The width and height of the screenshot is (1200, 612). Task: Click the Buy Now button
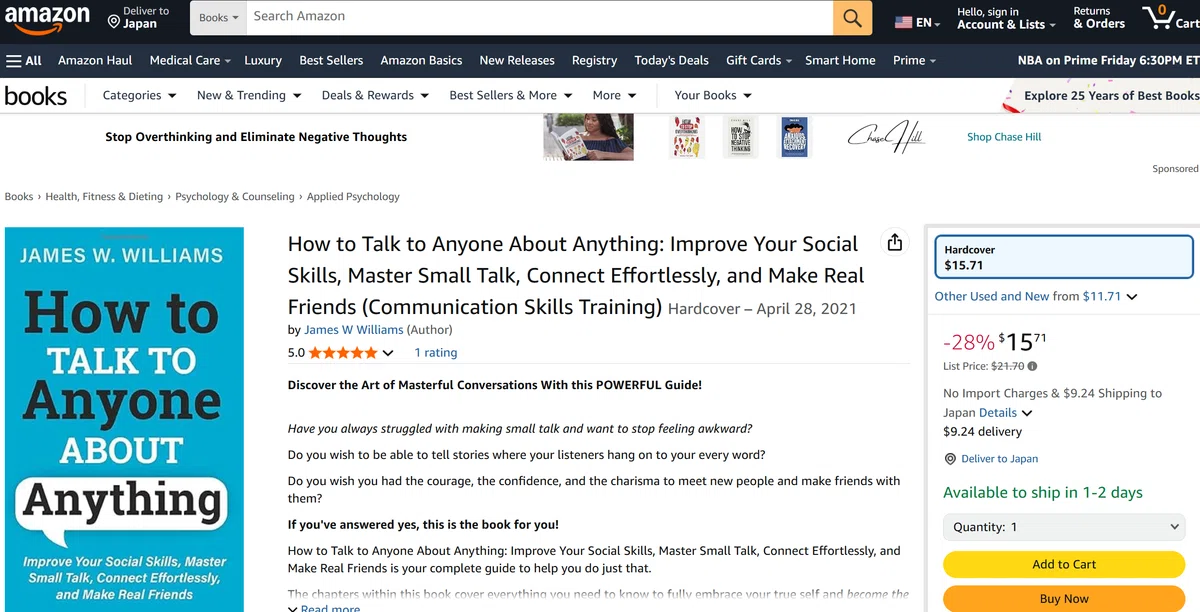[x=1064, y=598]
